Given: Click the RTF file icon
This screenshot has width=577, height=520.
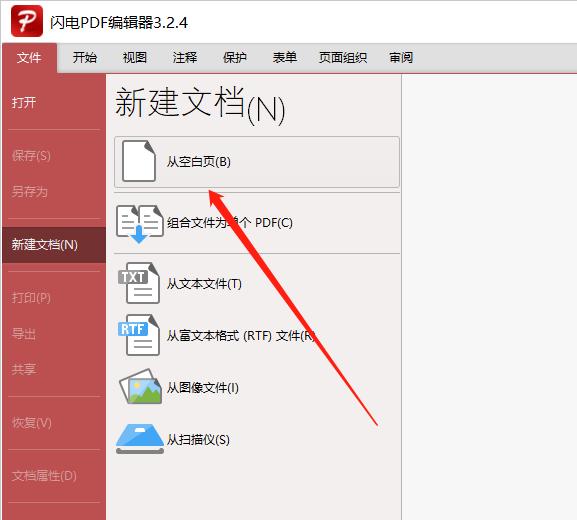Looking at the screenshot, I should point(139,335).
